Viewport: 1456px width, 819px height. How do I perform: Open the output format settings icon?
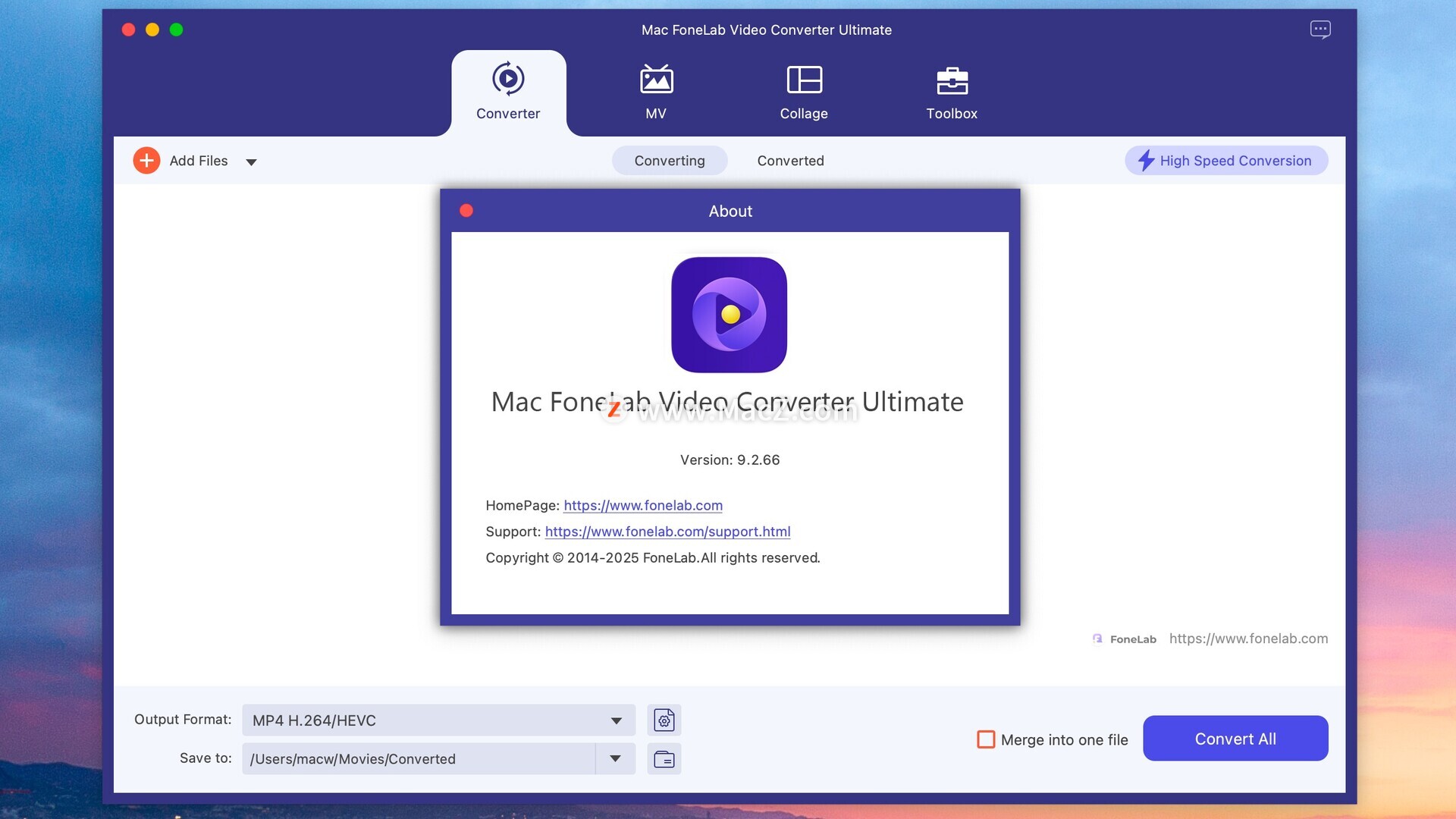click(x=664, y=720)
